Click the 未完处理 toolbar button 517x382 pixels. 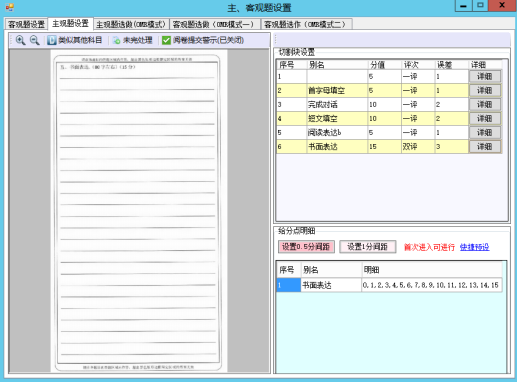(133, 40)
